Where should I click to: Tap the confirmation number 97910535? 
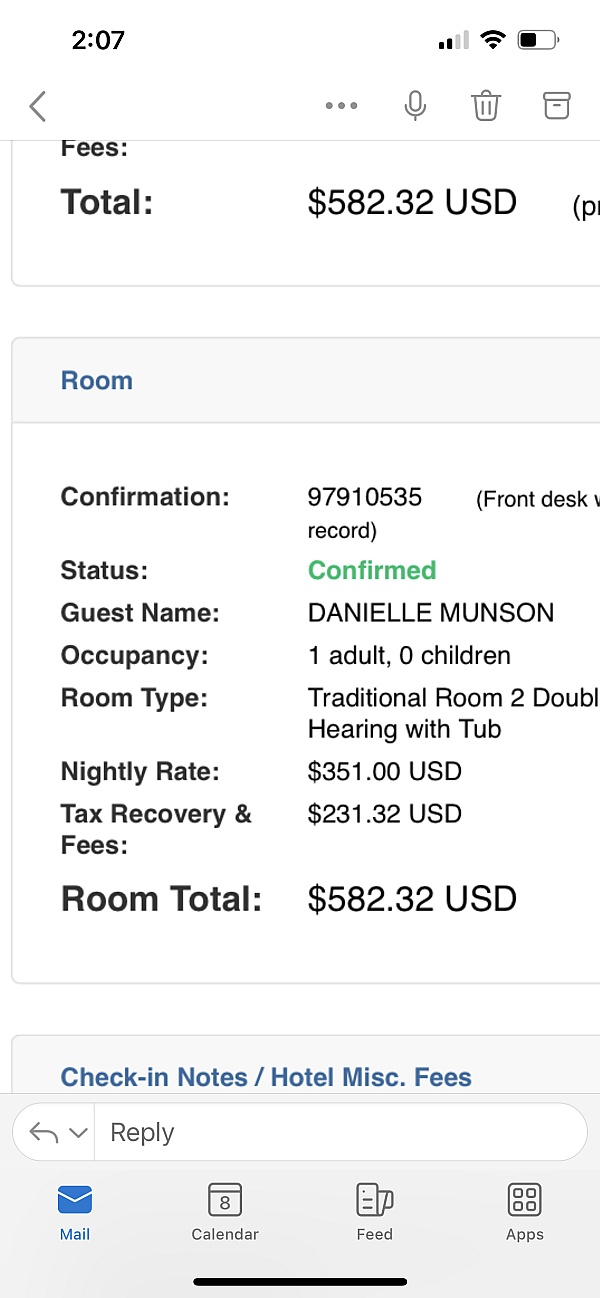click(365, 497)
